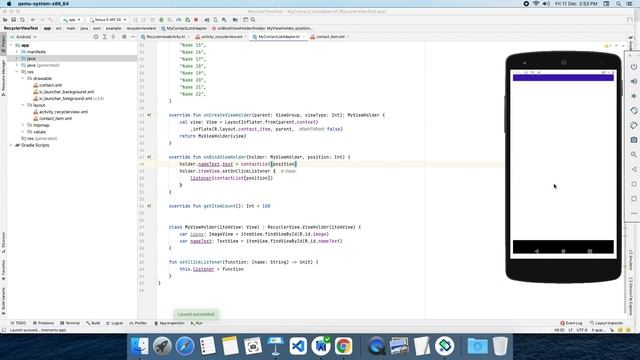
Task: Click the red Stop app button
Action: pos(196,20)
